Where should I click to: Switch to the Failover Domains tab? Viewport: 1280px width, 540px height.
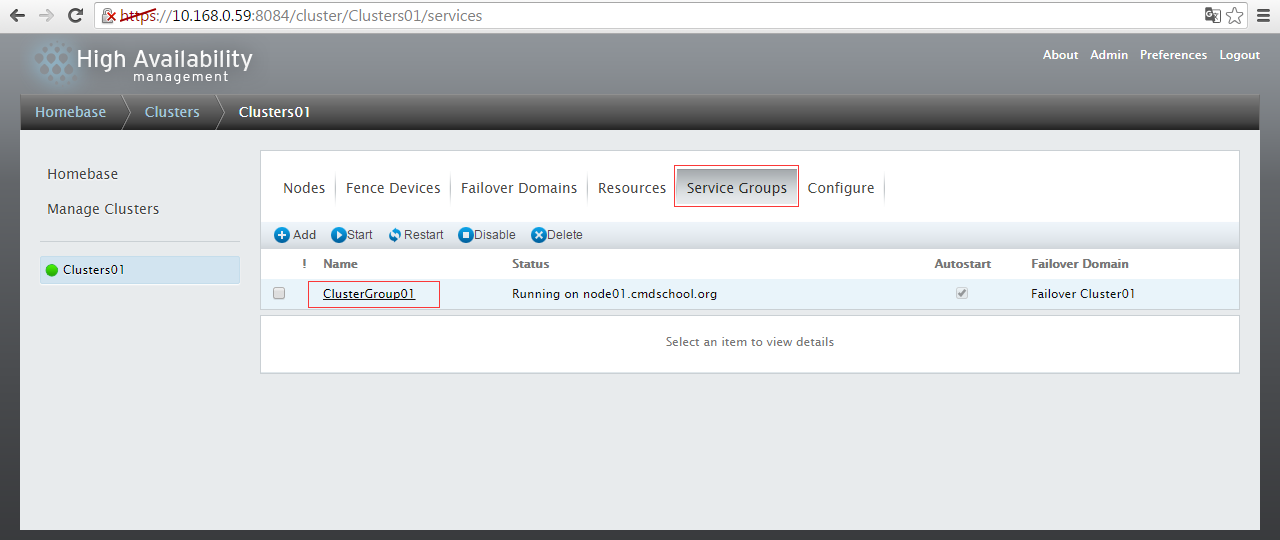(519, 188)
